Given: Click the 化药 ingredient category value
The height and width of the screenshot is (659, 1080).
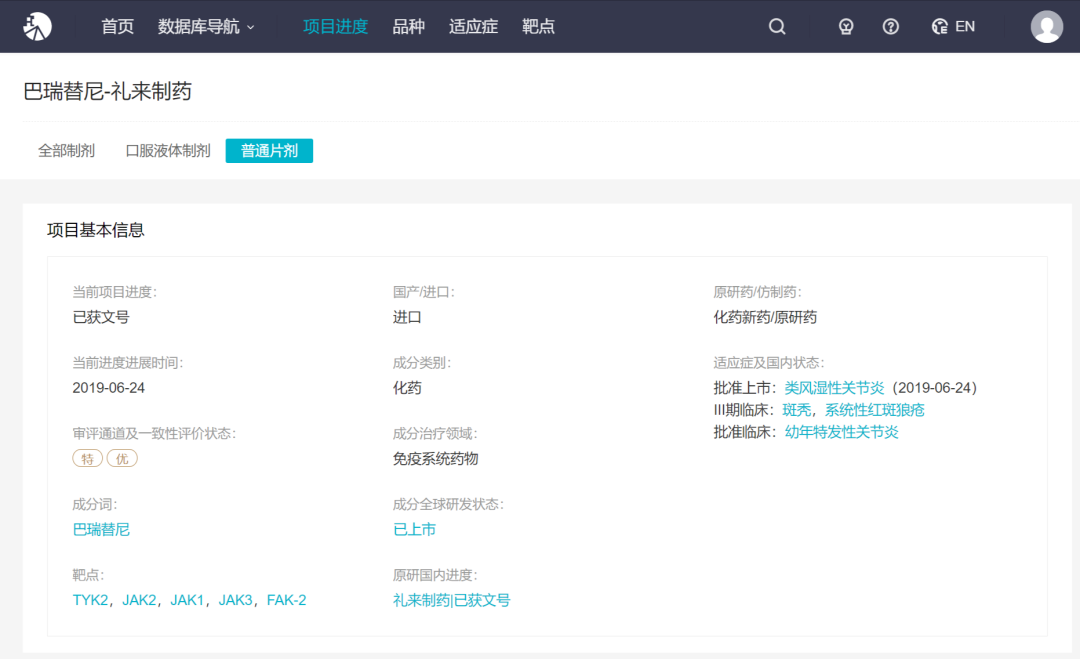Looking at the screenshot, I should pyautogui.click(x=407, y=388).
